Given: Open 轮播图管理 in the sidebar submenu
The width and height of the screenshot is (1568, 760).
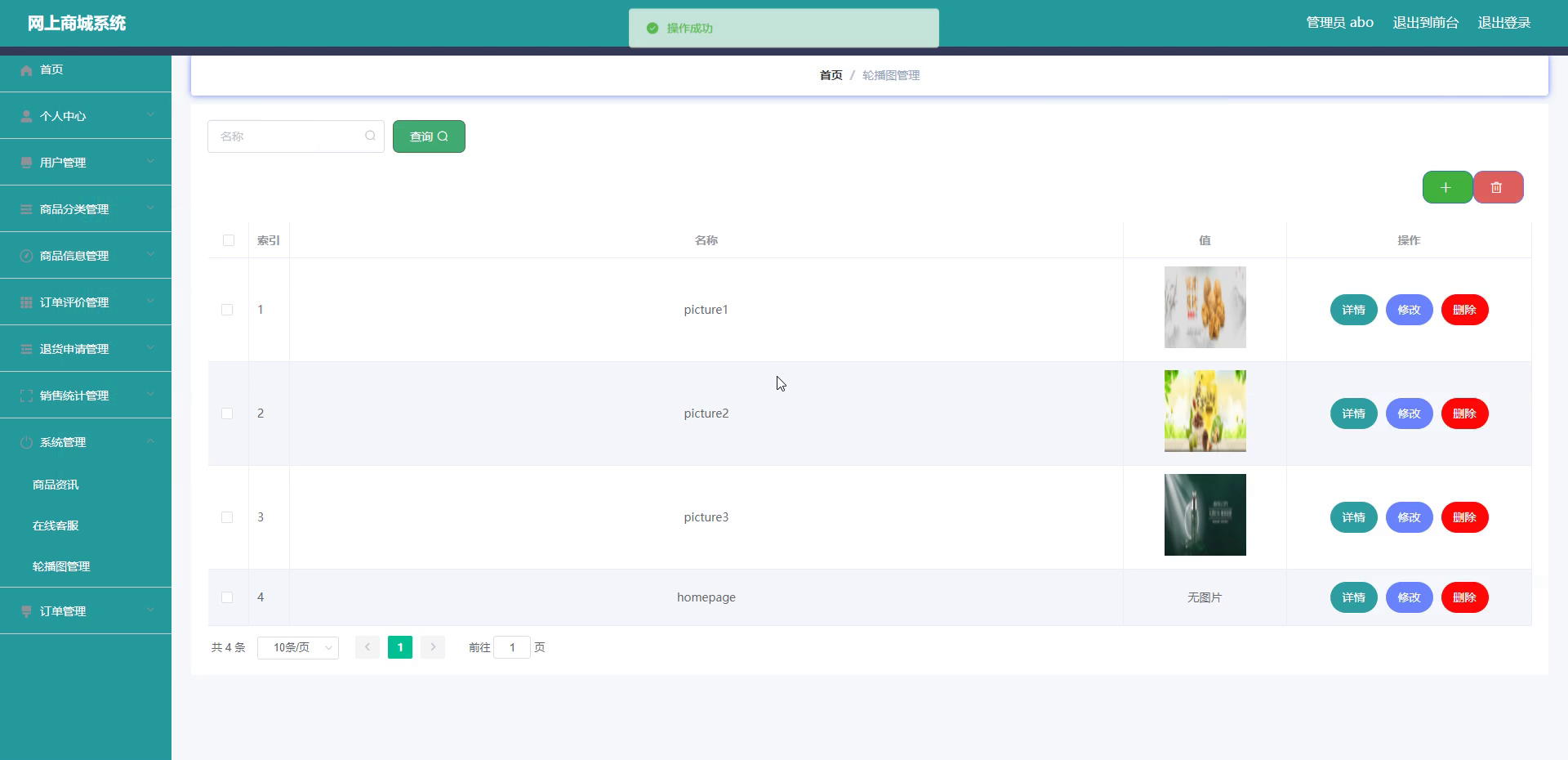Looking at the screenshot, I should pos(61,566).
